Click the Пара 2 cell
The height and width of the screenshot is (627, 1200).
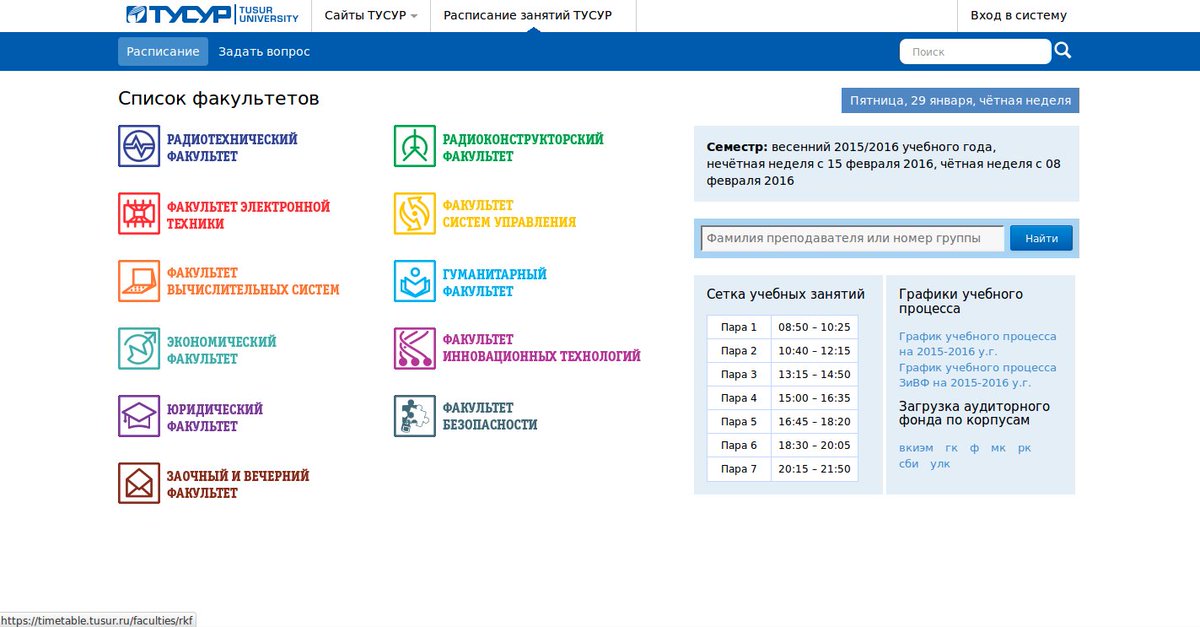pyautogui.click(x=739, y=351)
